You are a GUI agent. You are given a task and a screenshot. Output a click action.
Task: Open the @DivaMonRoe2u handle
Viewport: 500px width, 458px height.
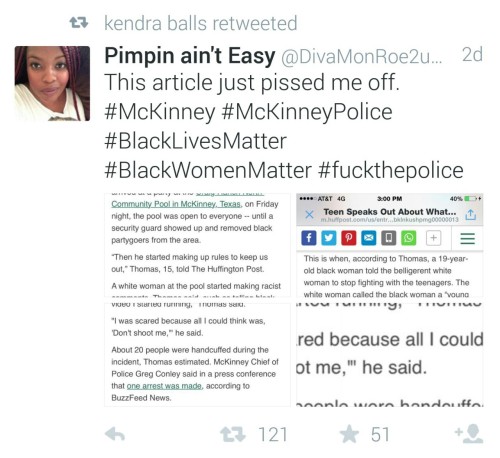tap(362, 57)
